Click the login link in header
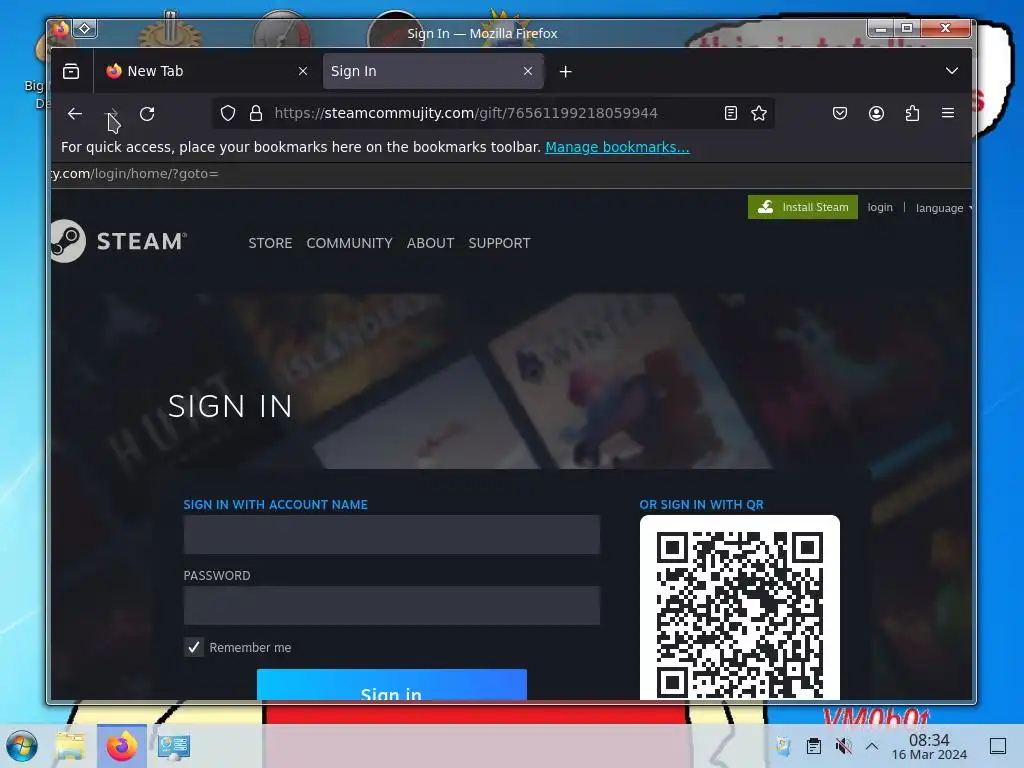Viewport: 1024px width, 768px height. tap(880, 207)
